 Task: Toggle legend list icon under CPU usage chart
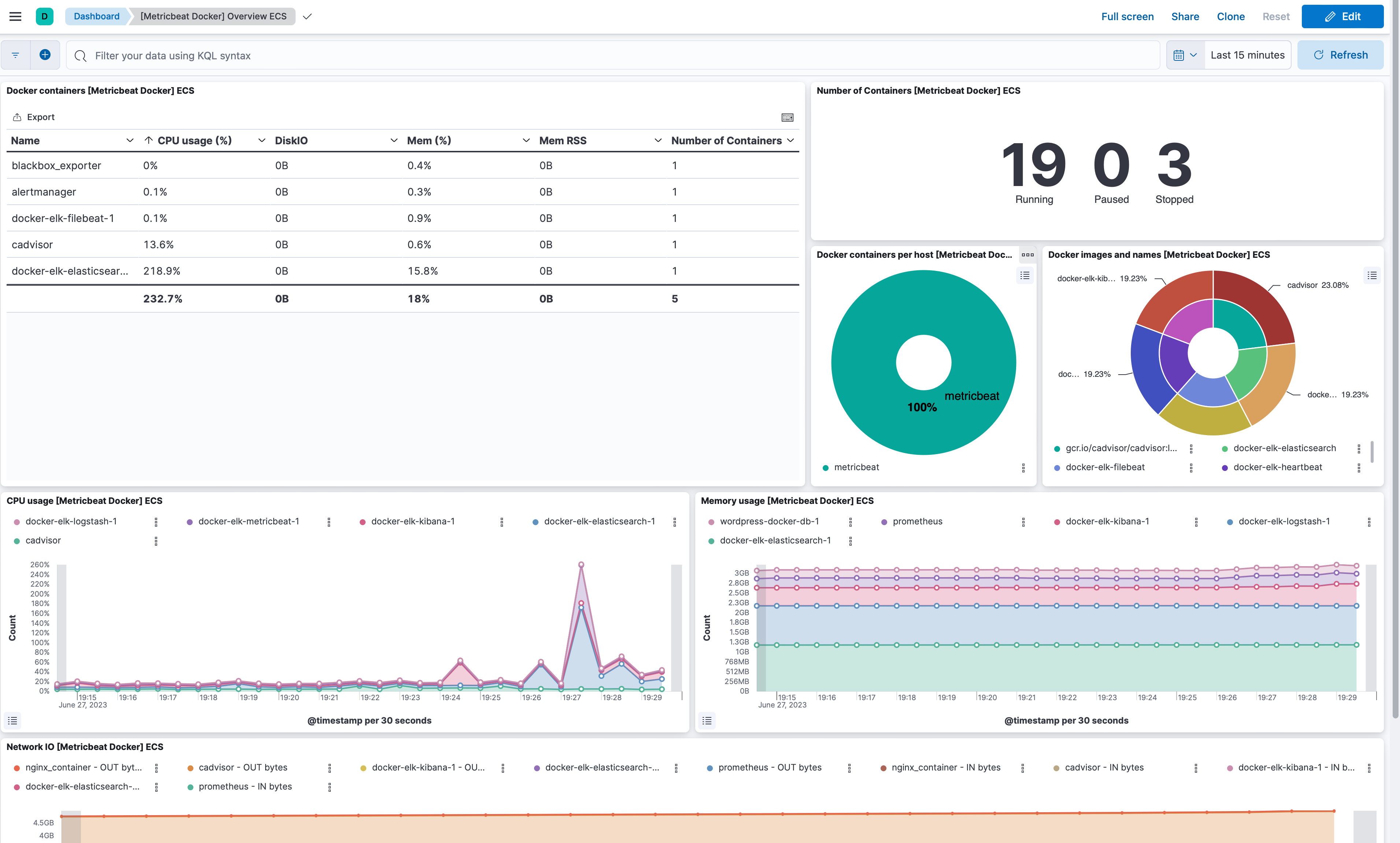[12, 720]
